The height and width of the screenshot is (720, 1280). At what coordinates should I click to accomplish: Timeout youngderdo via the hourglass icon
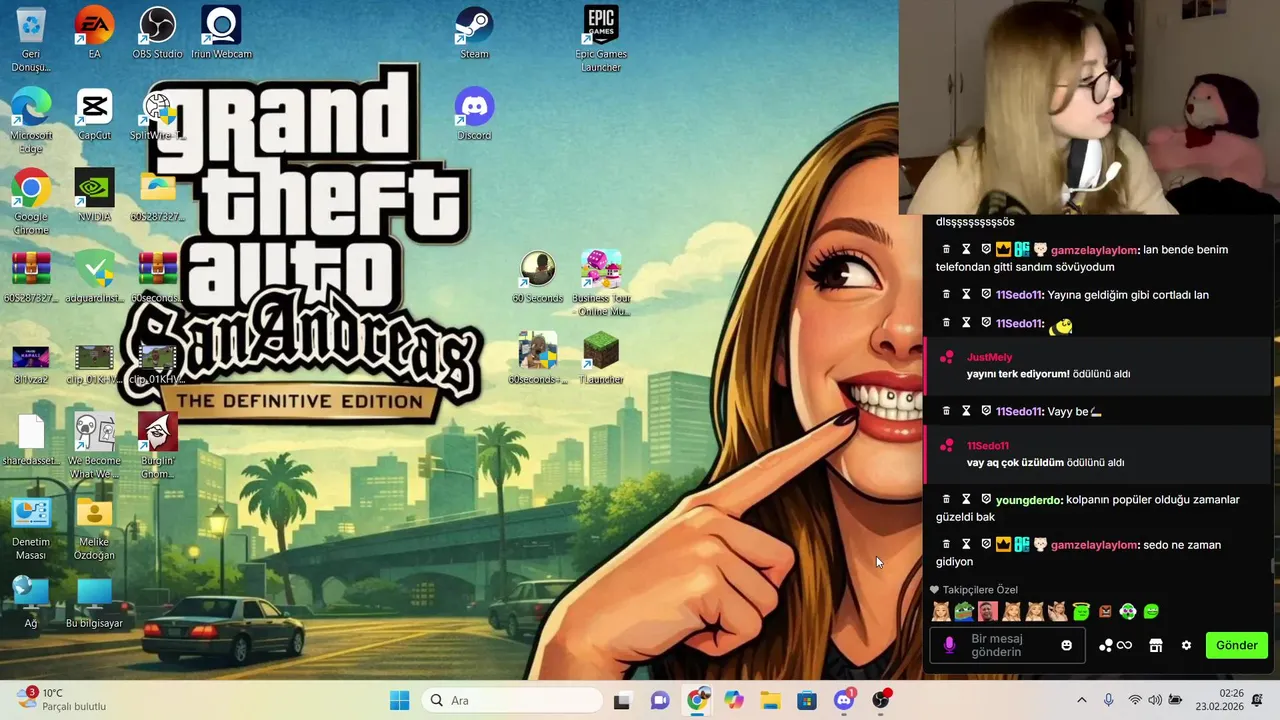point(966,499)
